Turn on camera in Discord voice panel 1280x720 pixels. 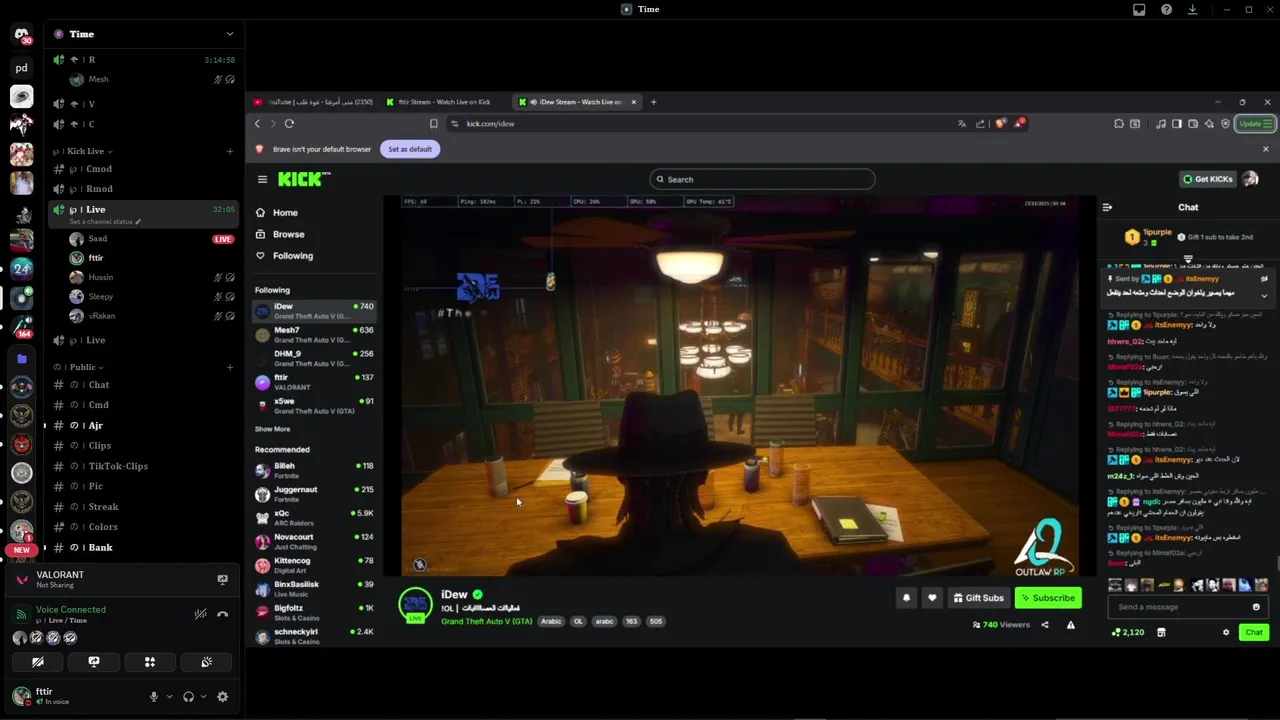click(38, 662)
